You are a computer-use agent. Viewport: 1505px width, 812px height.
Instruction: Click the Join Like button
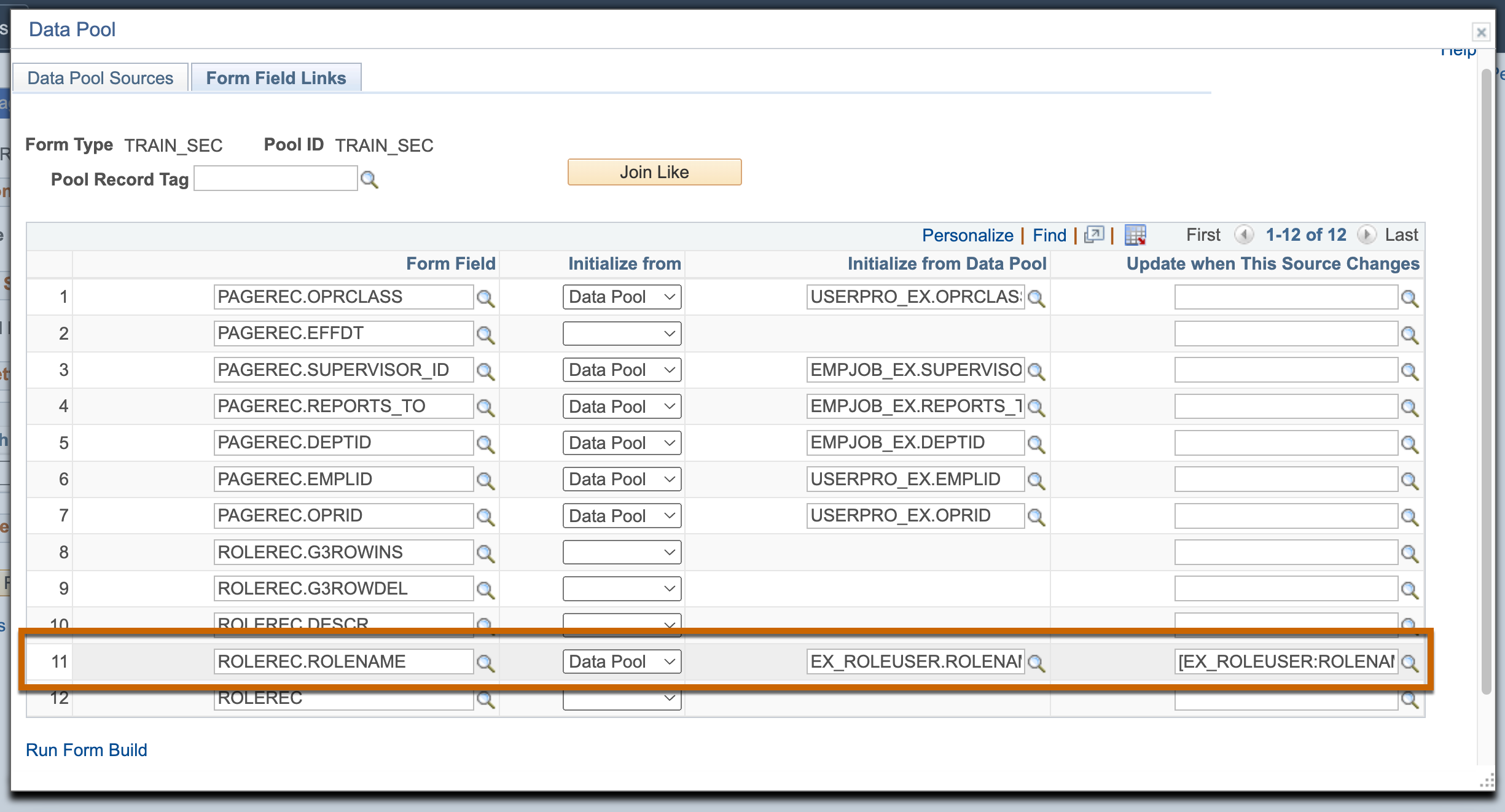click(655, 172)
